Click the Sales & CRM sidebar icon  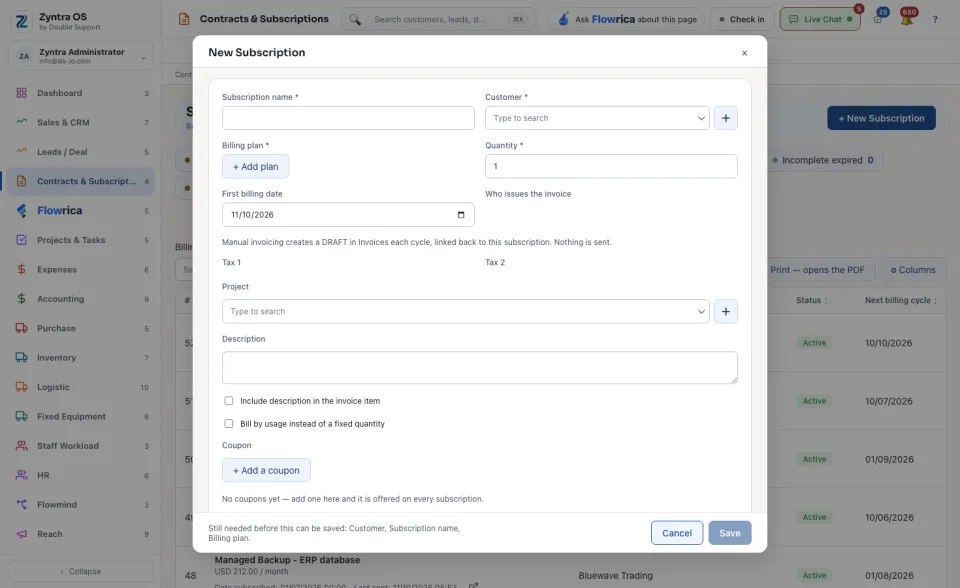pyautogui.click(x=21, y=122)
